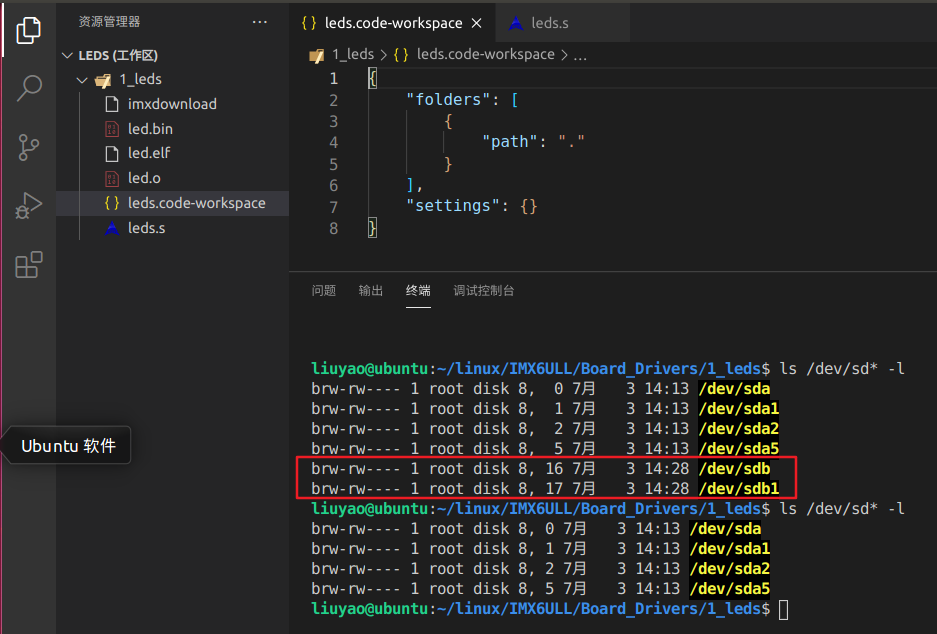Open the Source Control view icon

tap(28, 147)
